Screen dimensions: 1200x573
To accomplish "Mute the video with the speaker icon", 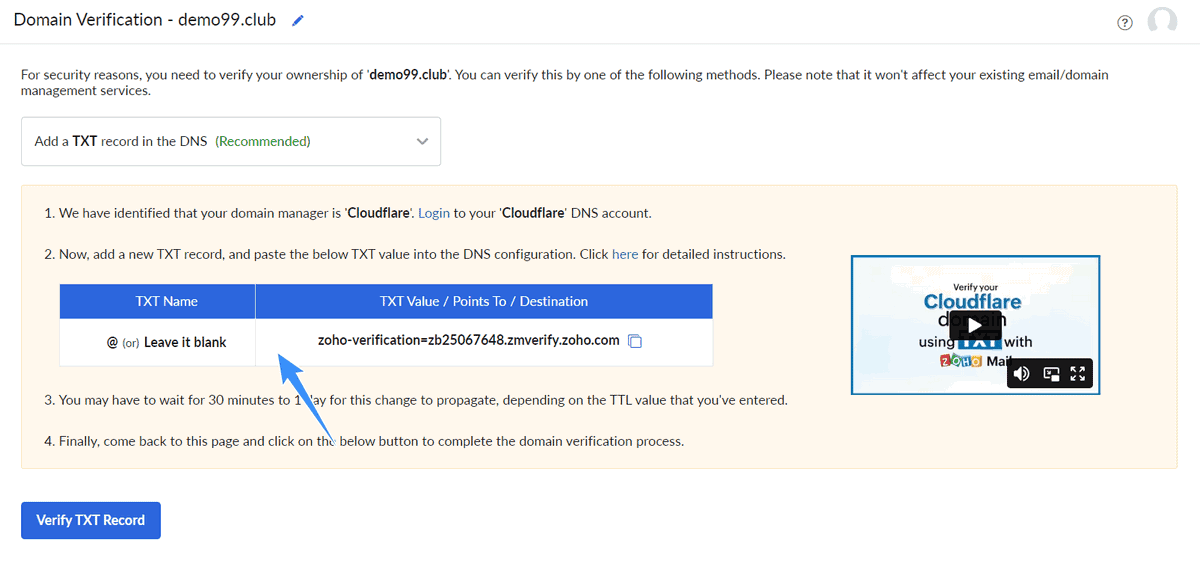I will point(1021,374).
